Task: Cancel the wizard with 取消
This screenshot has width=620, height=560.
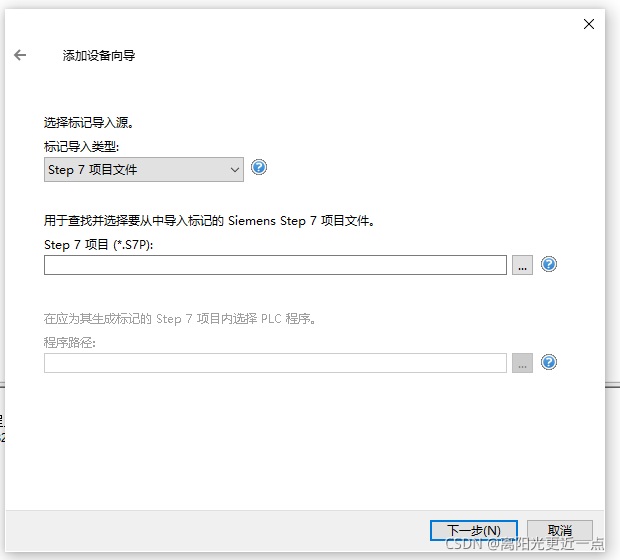Action: point(560,530)
